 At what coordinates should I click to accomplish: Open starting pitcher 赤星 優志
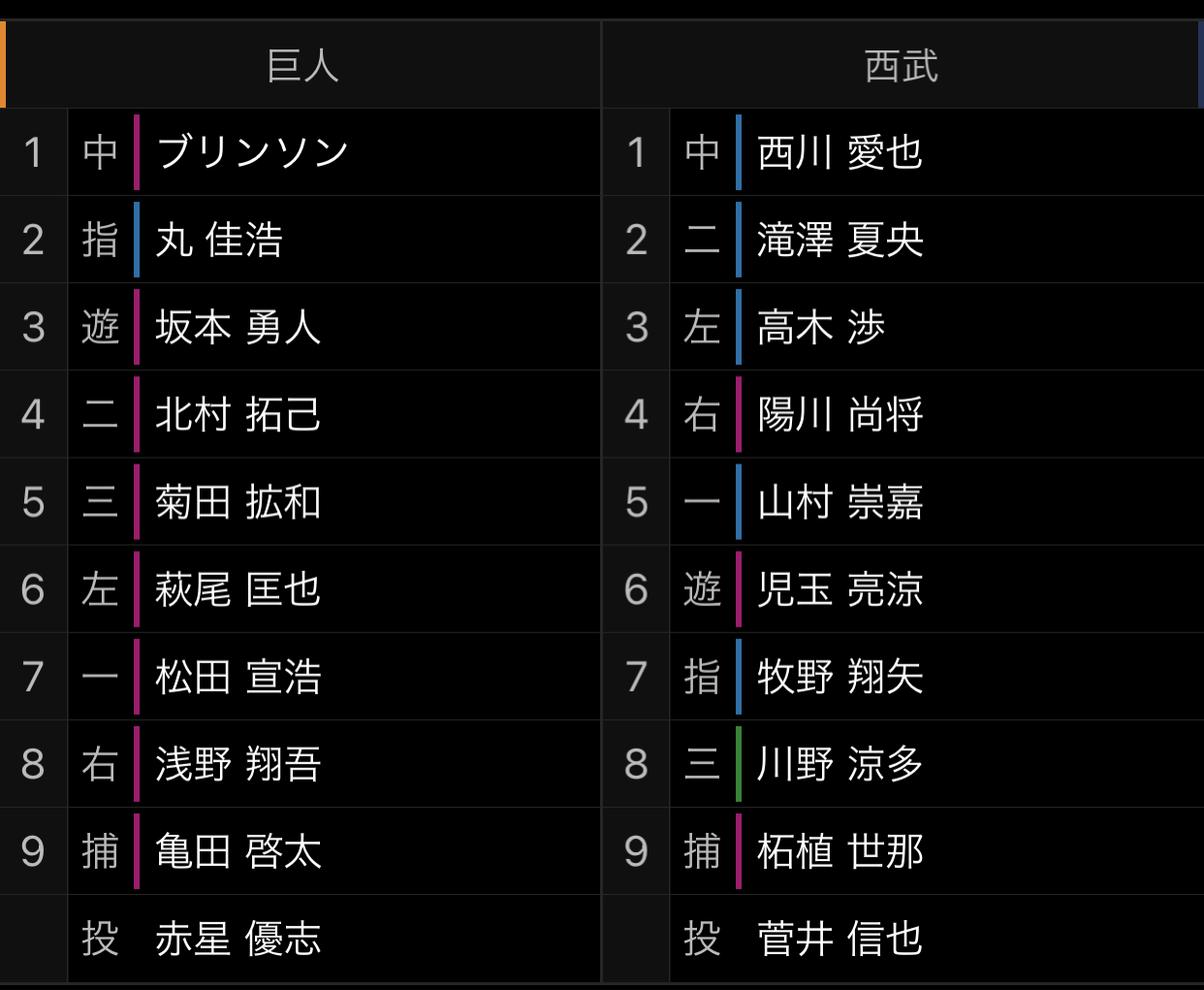[238, 939]
